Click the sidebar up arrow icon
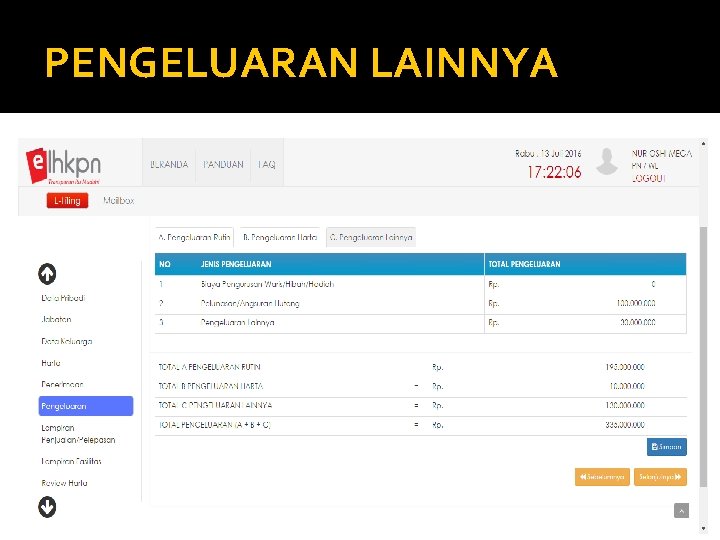Screen dimensions: 720x540 pos(47,274)
